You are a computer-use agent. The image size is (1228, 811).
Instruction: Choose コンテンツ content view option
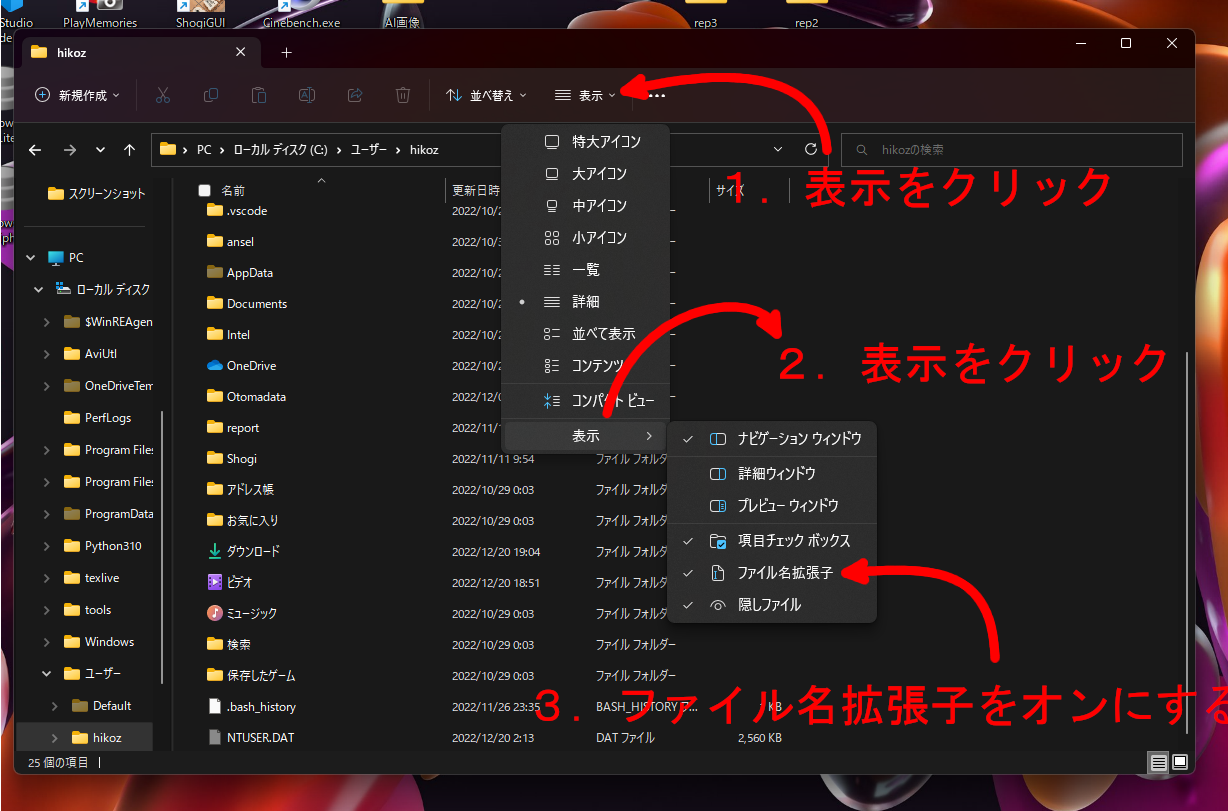point(585,365)
